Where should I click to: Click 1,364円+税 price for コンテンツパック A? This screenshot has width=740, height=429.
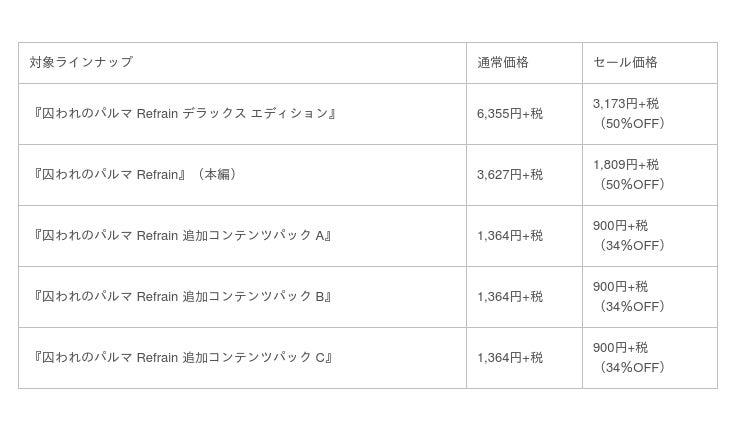510,236
